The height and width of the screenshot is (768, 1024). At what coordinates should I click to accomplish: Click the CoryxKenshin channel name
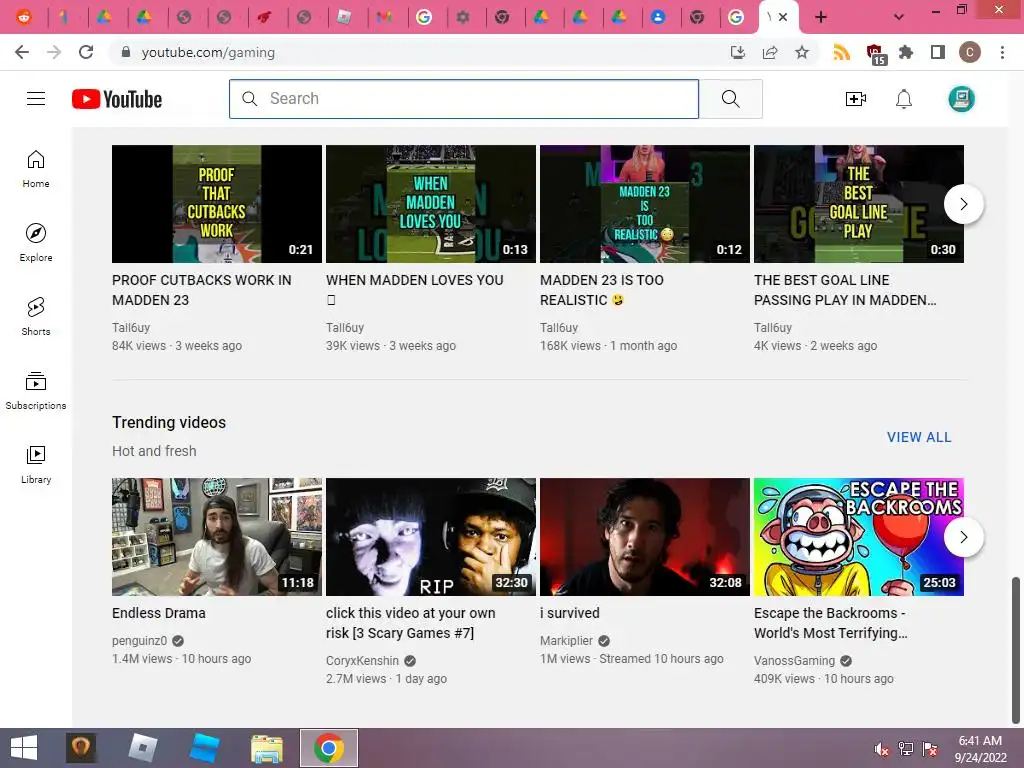(x=362, y=660)
